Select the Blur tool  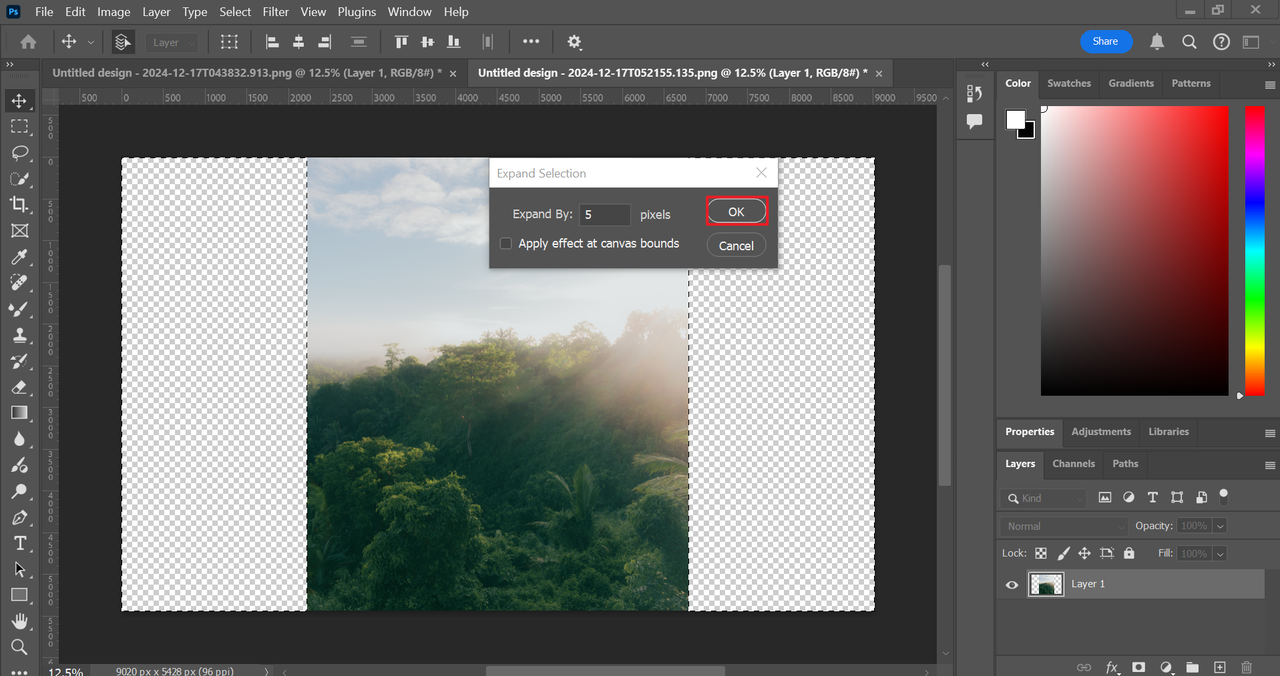(x=19, y=440)
